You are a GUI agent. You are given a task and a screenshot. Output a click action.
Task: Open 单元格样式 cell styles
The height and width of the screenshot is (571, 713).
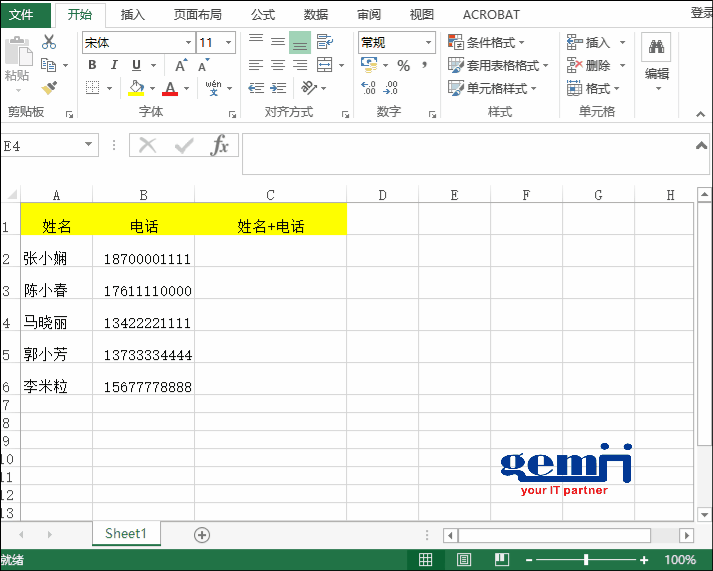click(492, 88)
